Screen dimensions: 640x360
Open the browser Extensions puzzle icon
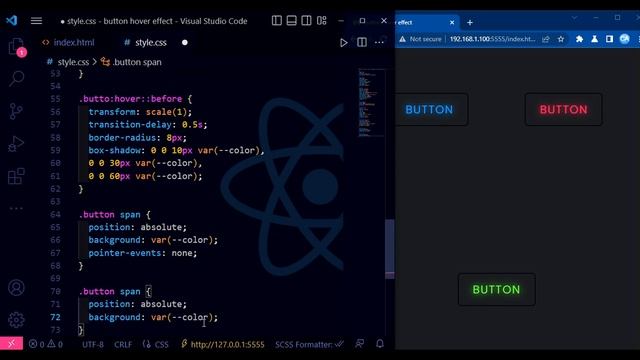pyautogui.click(x=579, y=39)
